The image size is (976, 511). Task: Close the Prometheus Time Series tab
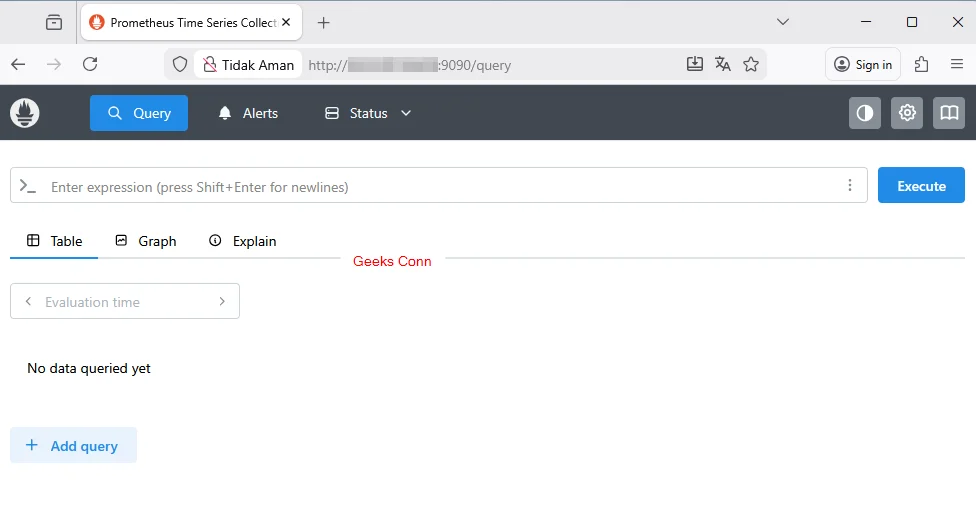tap(286, 22)
